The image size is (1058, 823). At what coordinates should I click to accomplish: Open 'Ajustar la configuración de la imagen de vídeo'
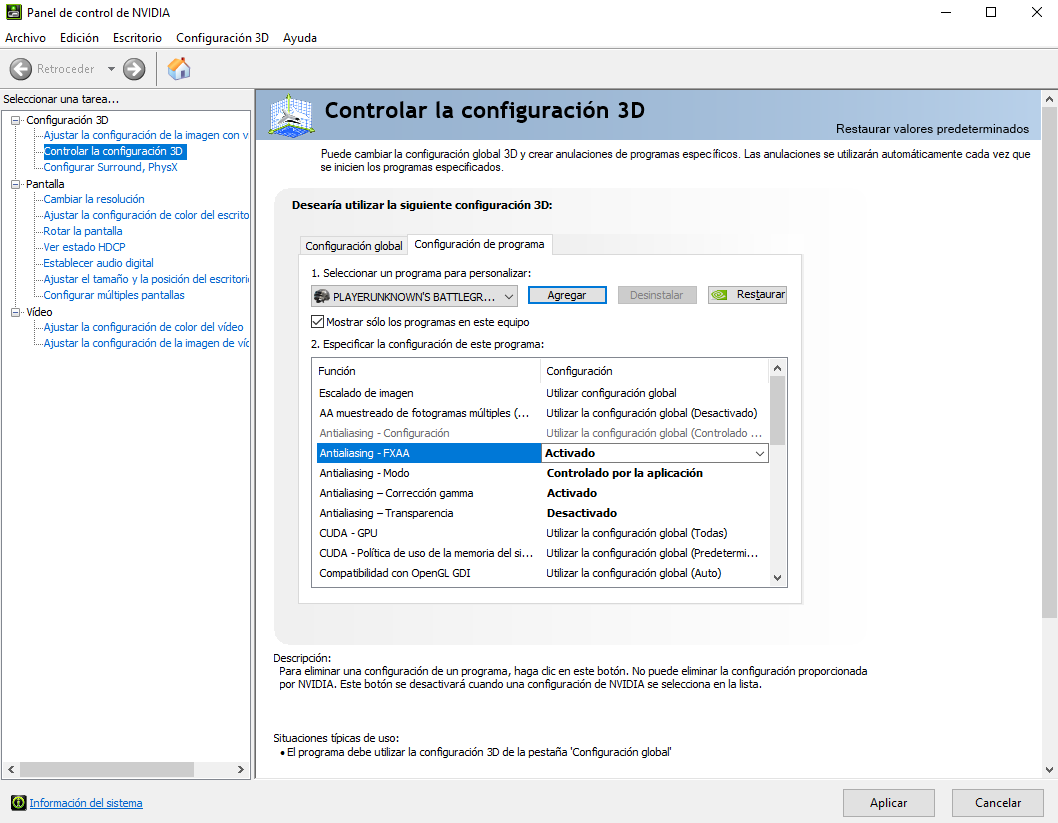[x=146, y=343]
